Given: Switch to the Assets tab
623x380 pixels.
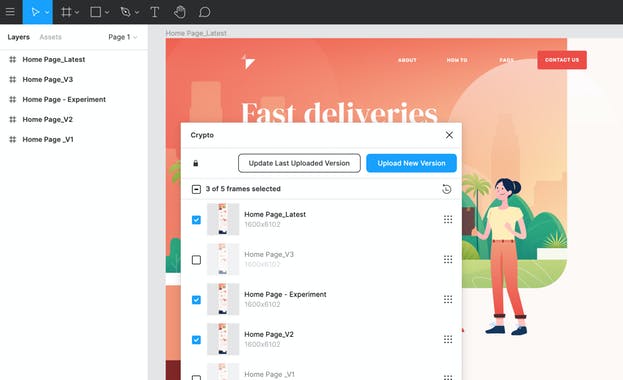Looking at the screenshot, I should pyautogui.click(x=50, y=37).
